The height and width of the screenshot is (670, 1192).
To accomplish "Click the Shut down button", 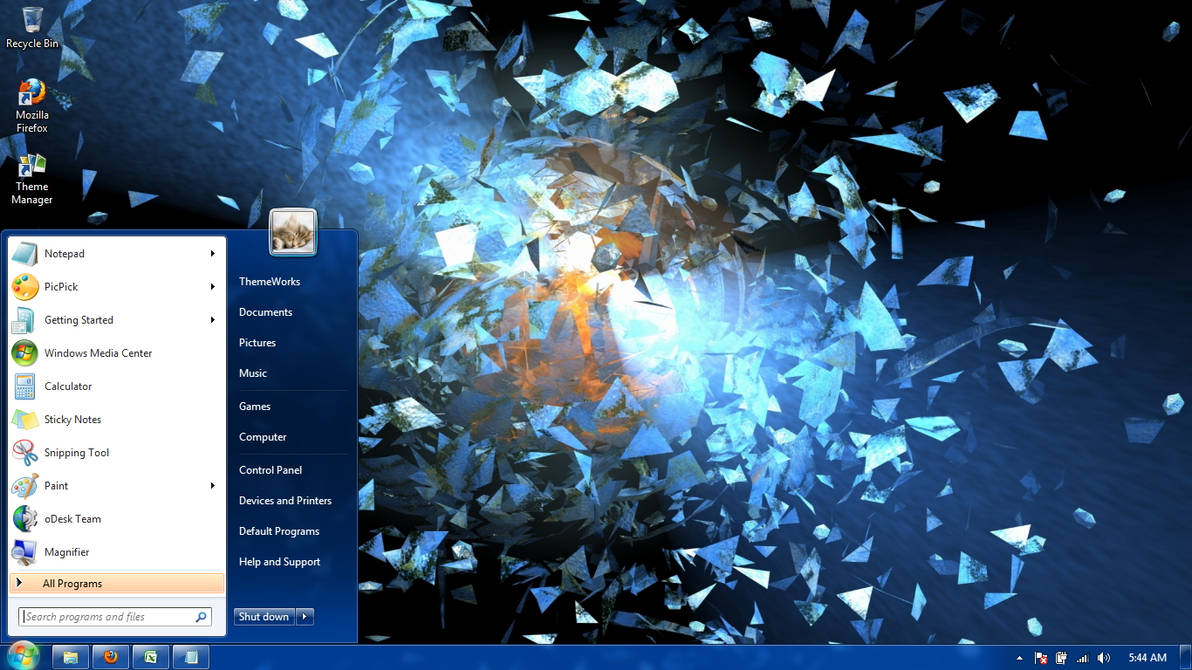I will click(x=264, y=617).
